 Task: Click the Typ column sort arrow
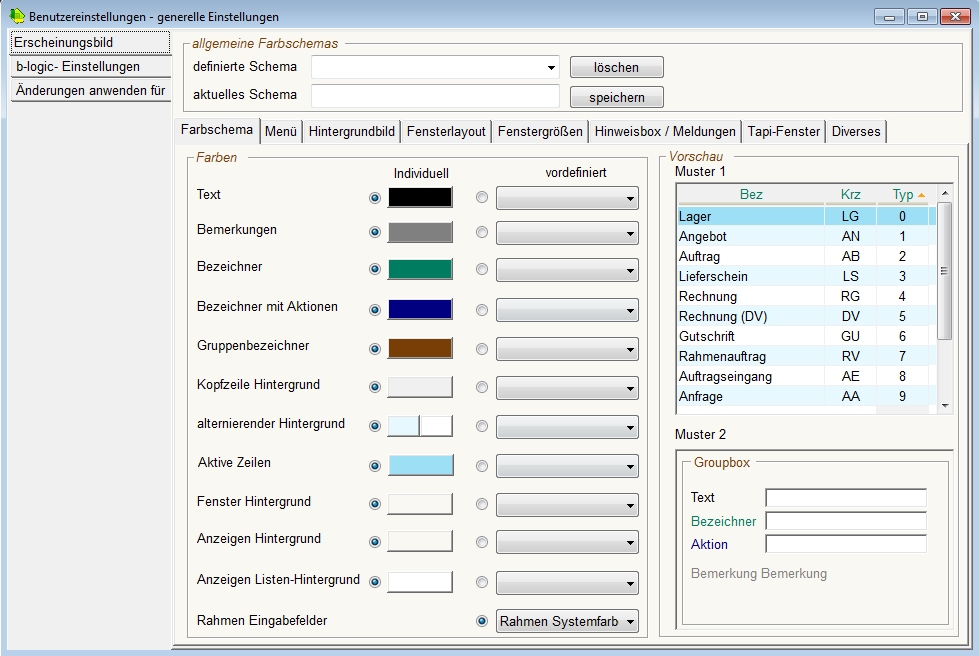pos(921,195)
